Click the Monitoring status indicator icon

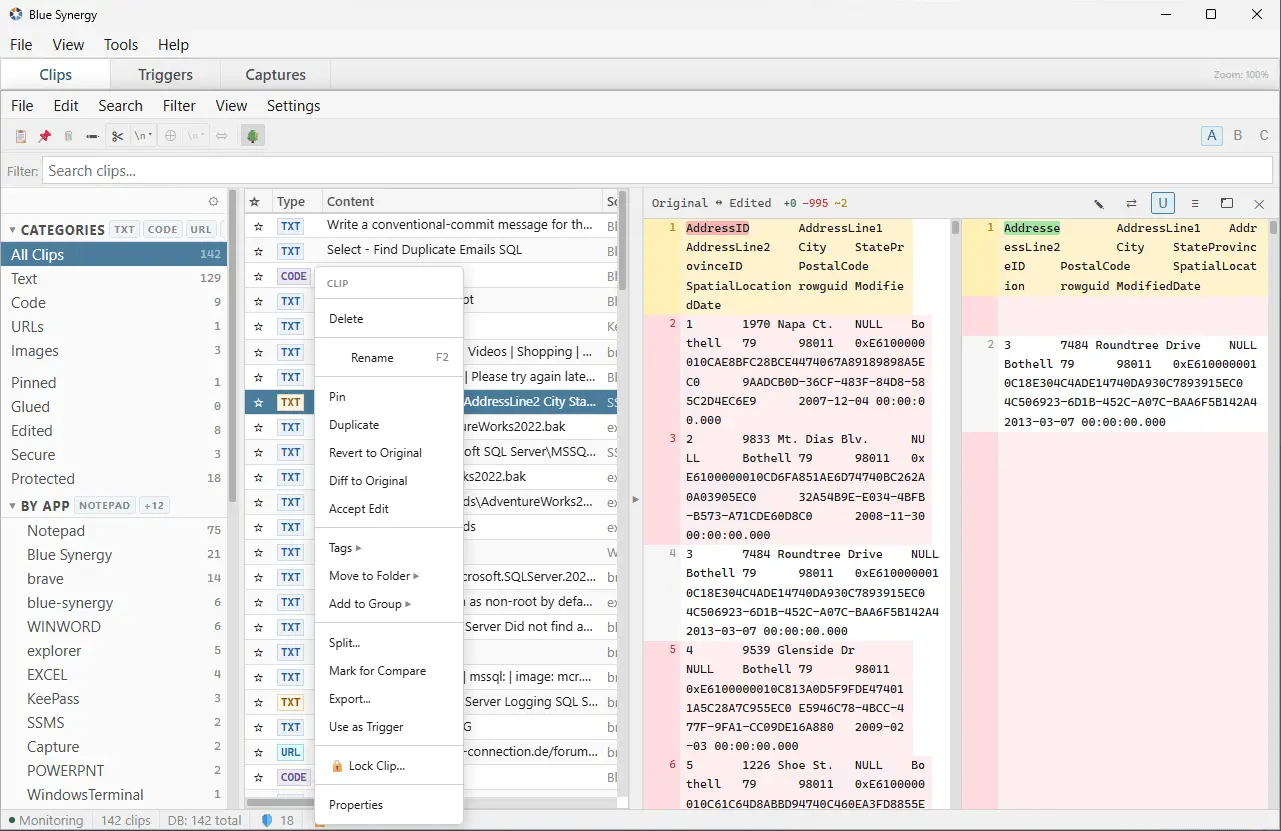pyautogui.click(x=10, y=820)
